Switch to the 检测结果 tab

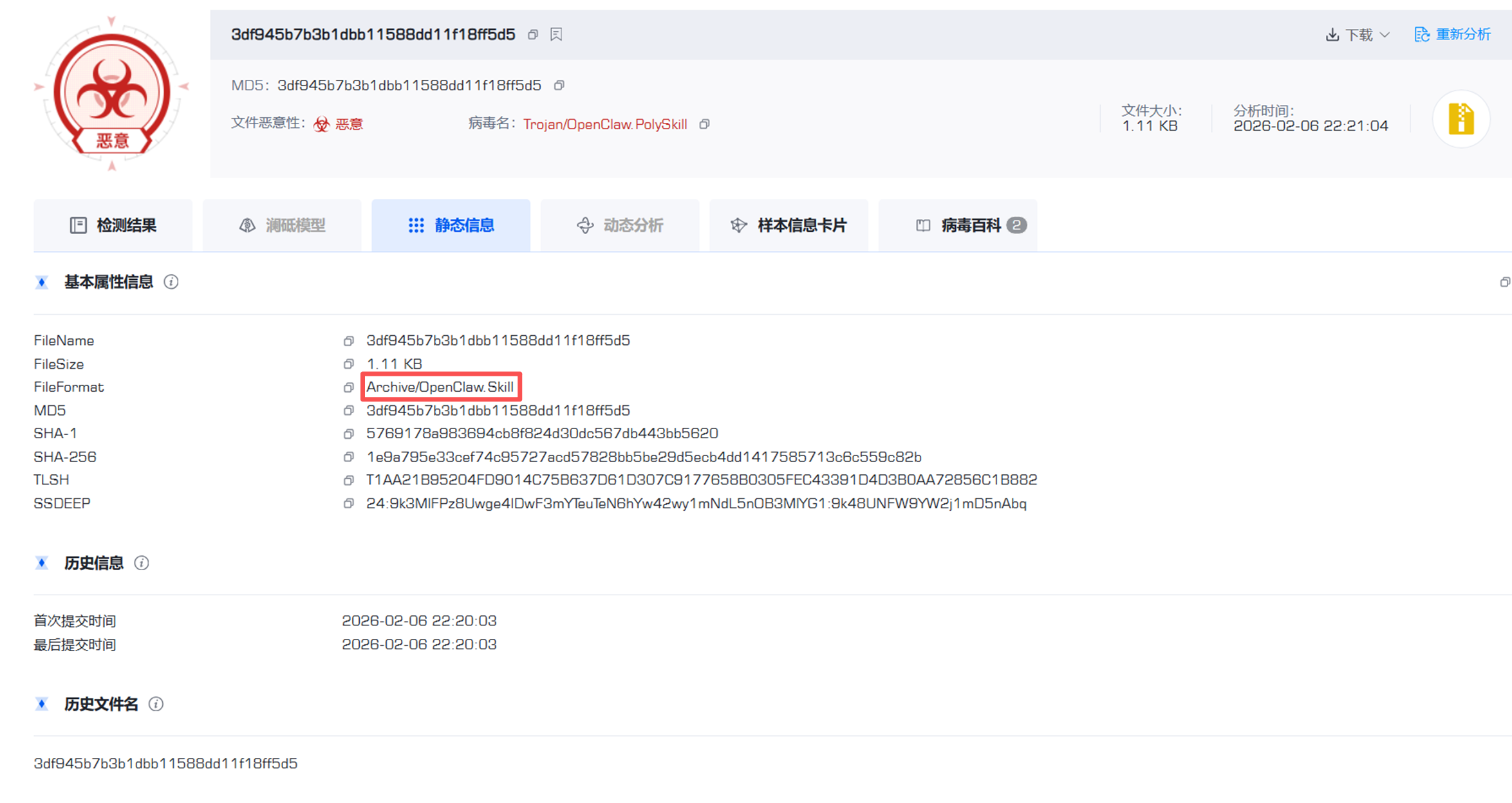(x=113, y=225)
